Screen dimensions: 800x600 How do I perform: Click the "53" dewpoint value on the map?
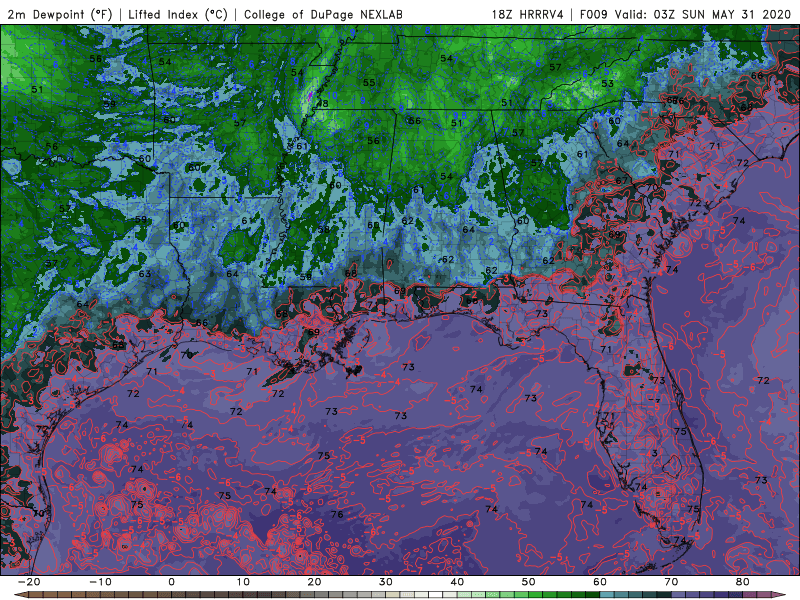pos(607,83)
